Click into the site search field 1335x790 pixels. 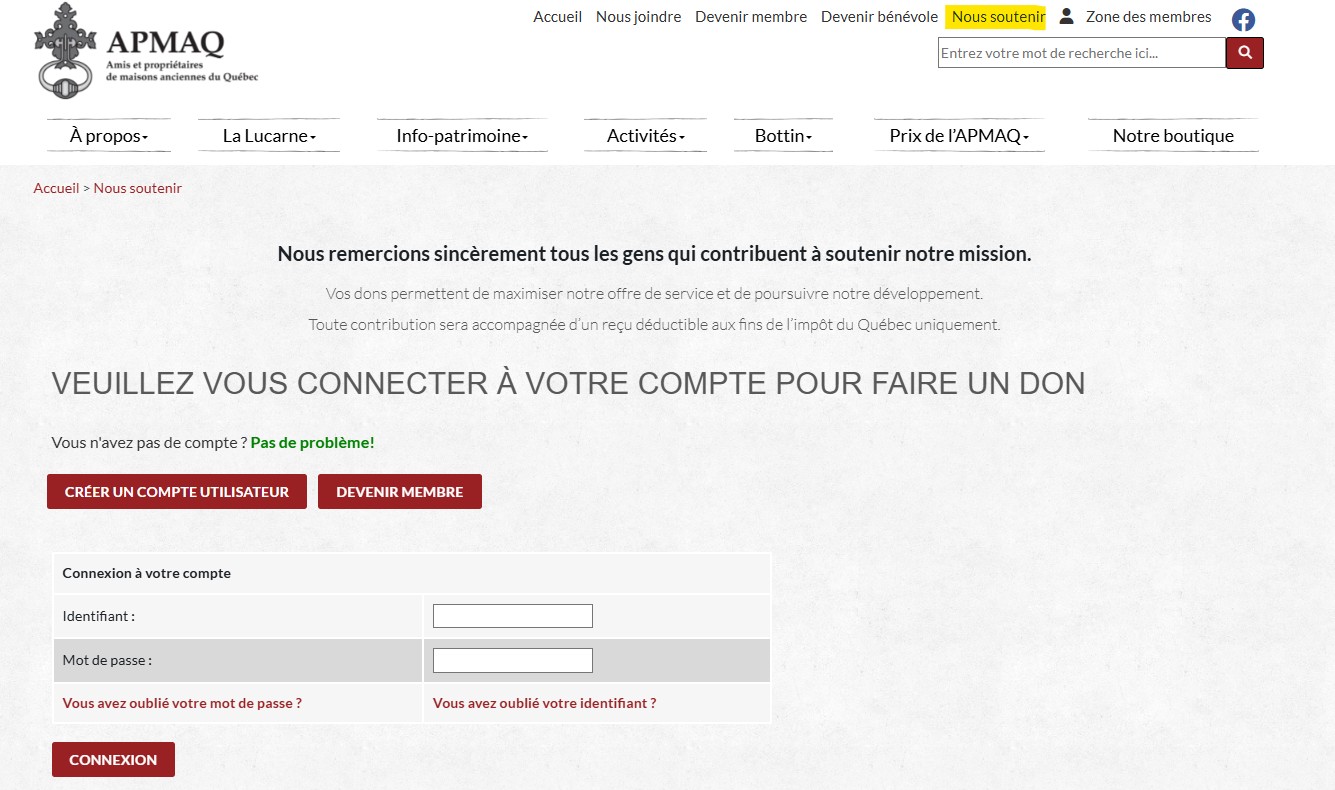1081,53
